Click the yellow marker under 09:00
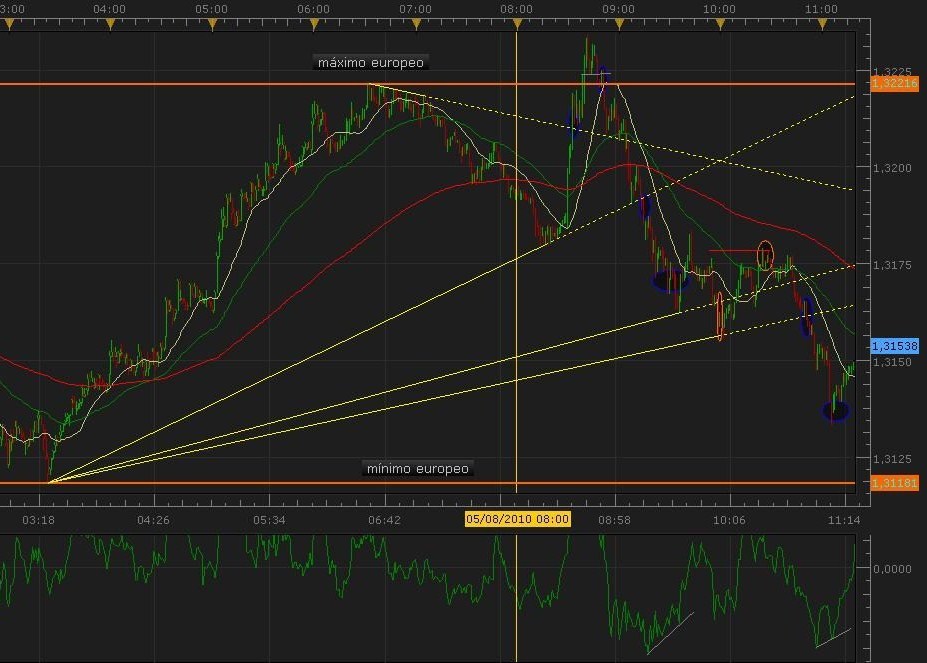The height and width of the screenshot is (663, 927). tap(619, 24)
